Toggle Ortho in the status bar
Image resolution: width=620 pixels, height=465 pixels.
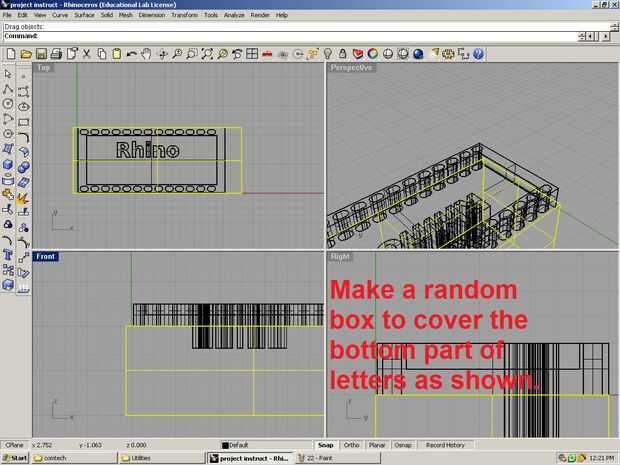351,445
